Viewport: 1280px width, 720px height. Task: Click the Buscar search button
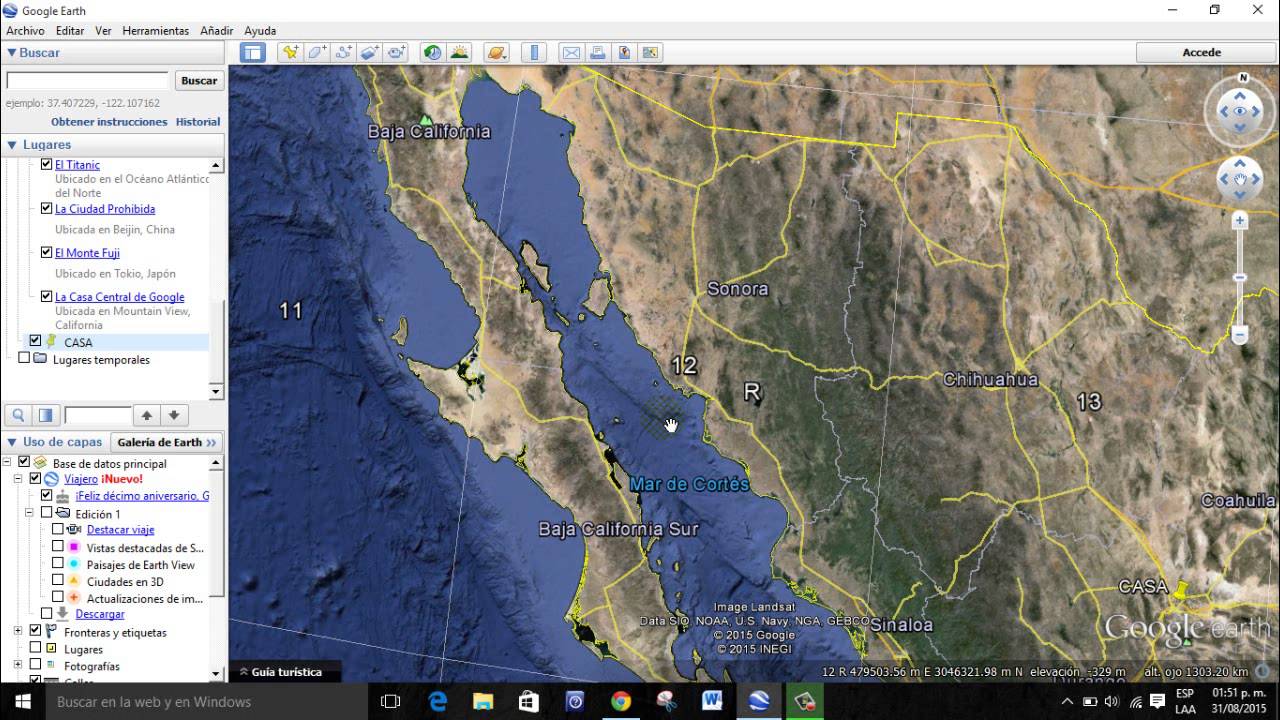pos(199,81)
